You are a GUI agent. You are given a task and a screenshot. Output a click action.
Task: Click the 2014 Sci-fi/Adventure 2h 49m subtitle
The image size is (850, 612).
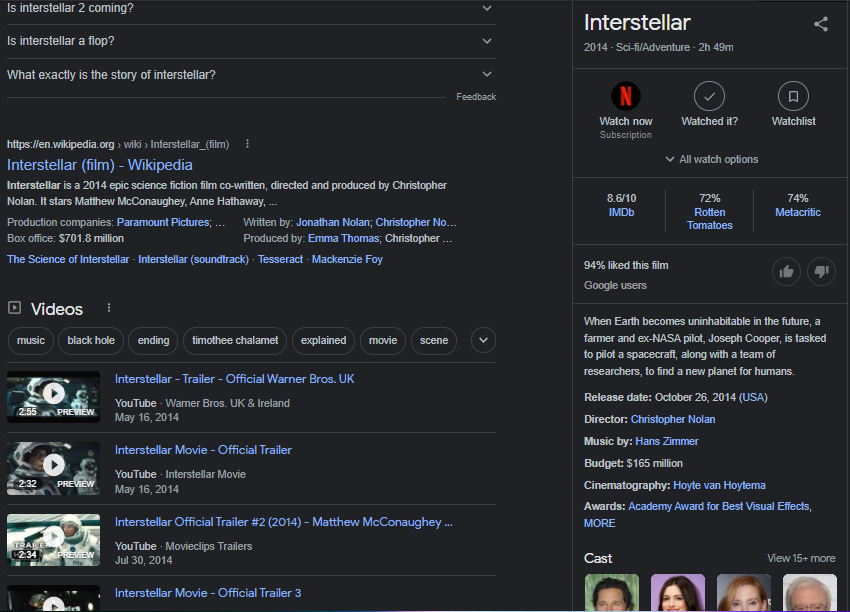coord(659,48)
